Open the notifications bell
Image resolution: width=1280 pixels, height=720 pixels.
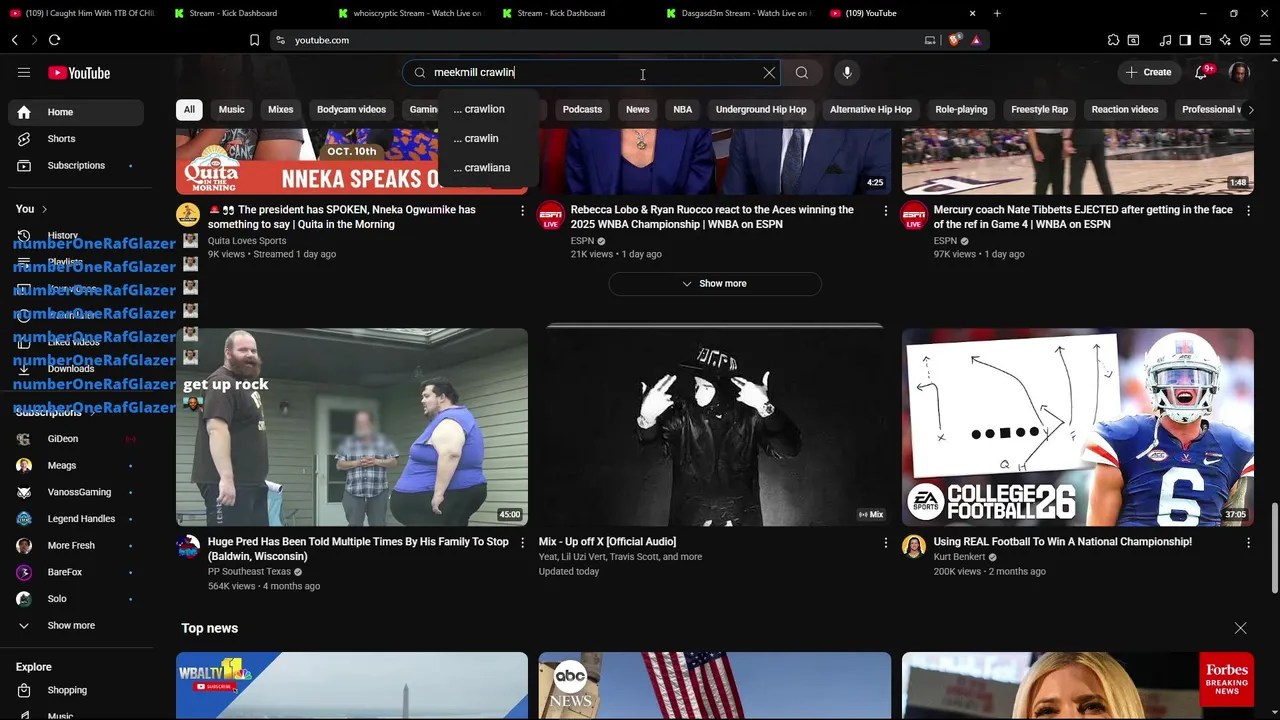1201,72
